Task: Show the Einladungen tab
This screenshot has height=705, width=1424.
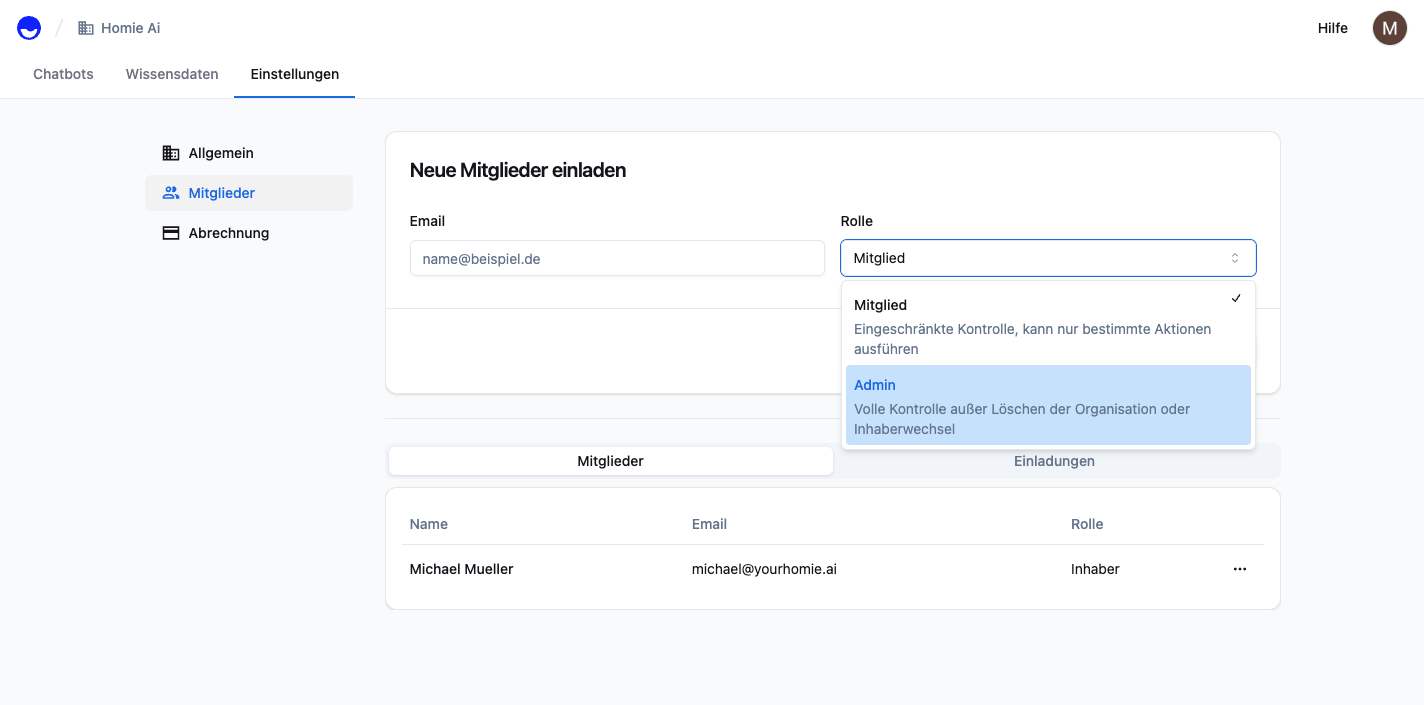Action: (x=1054, y=461)
